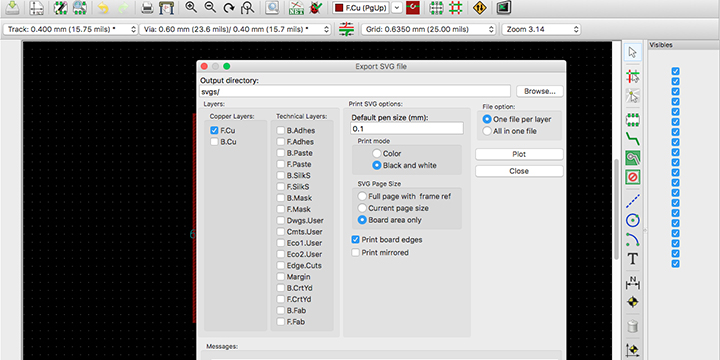The width and height of the screenshot is (720, 360).
Task: Check the B.Paste technical layer
Action: pos(281,153)
